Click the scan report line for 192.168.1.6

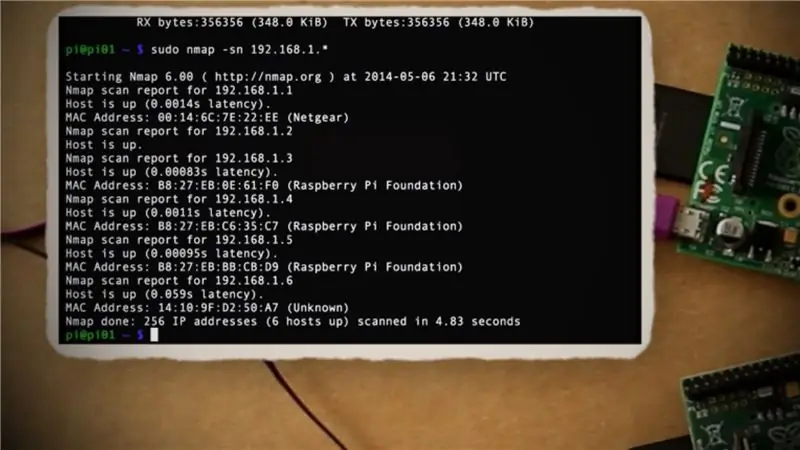pyautogui.click(x=179, y=281)
